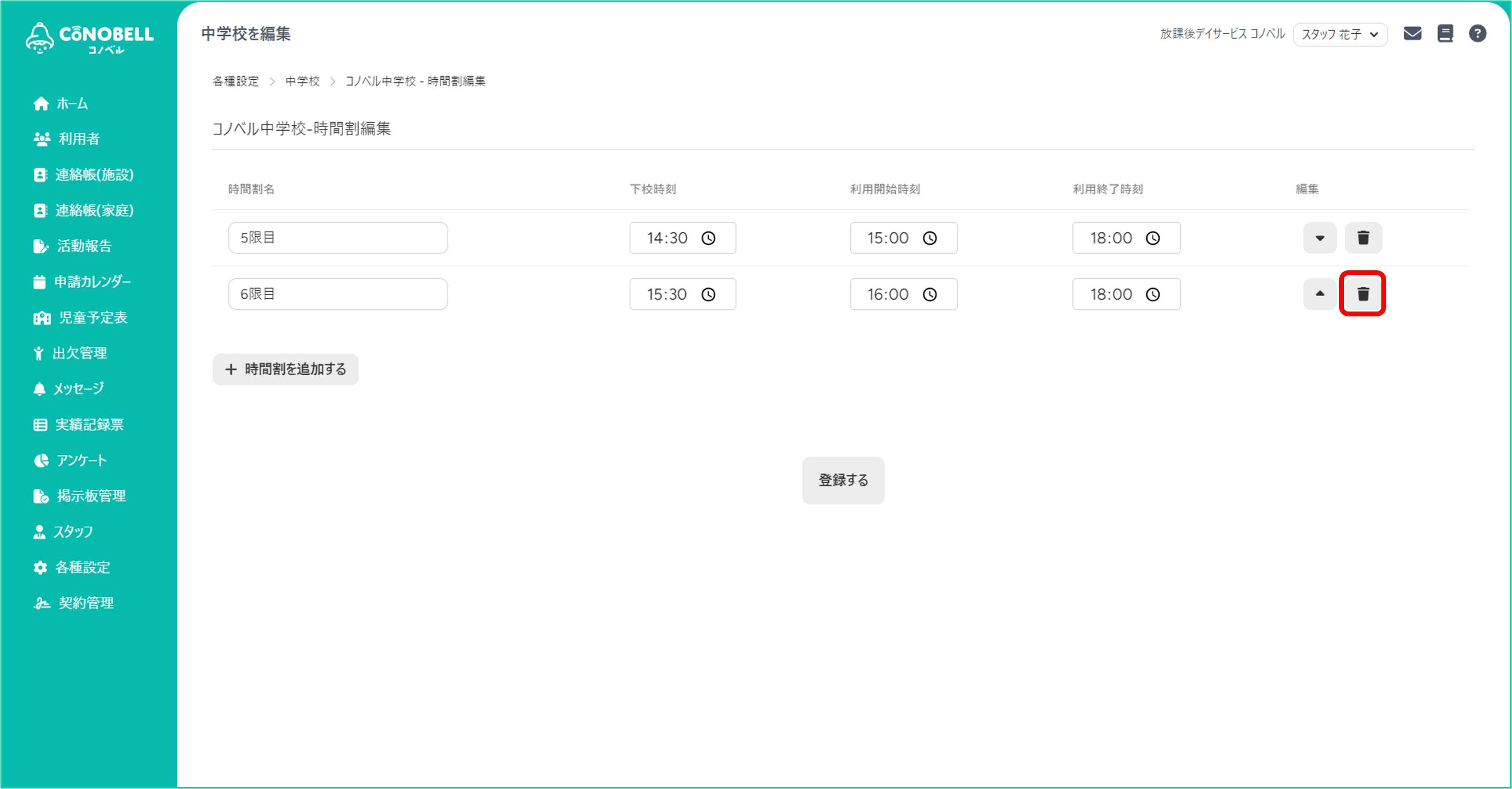The image size is (1512, 789).
Task: Open clock picker for 5限目 下校時刻
Action: pyautogui.click(x=708, y=238)
